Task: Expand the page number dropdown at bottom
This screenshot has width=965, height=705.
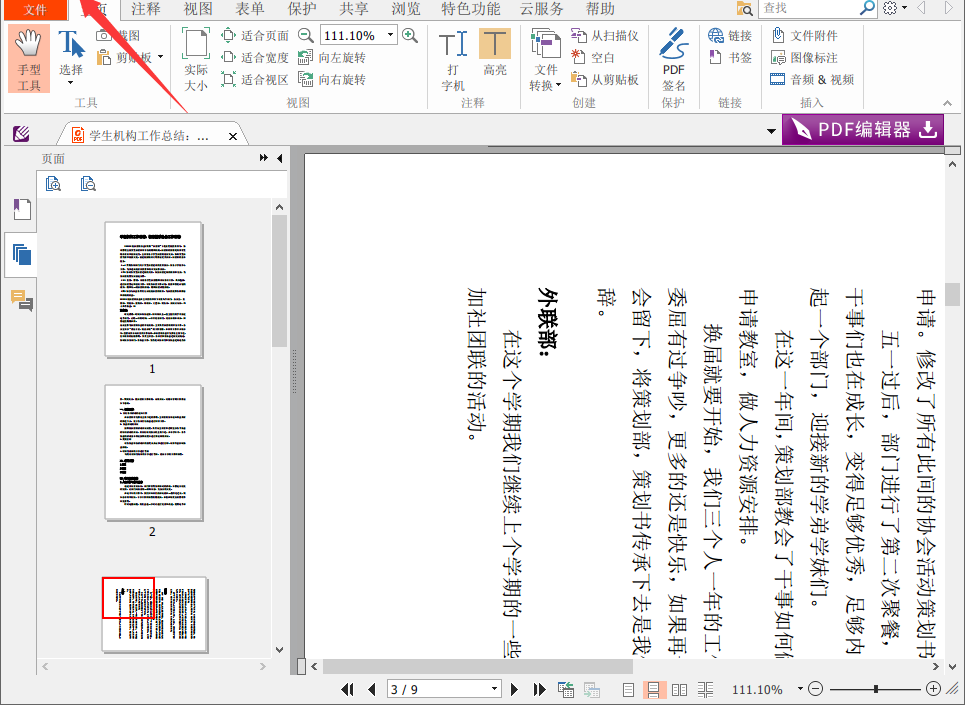Action: click(494, 689)
